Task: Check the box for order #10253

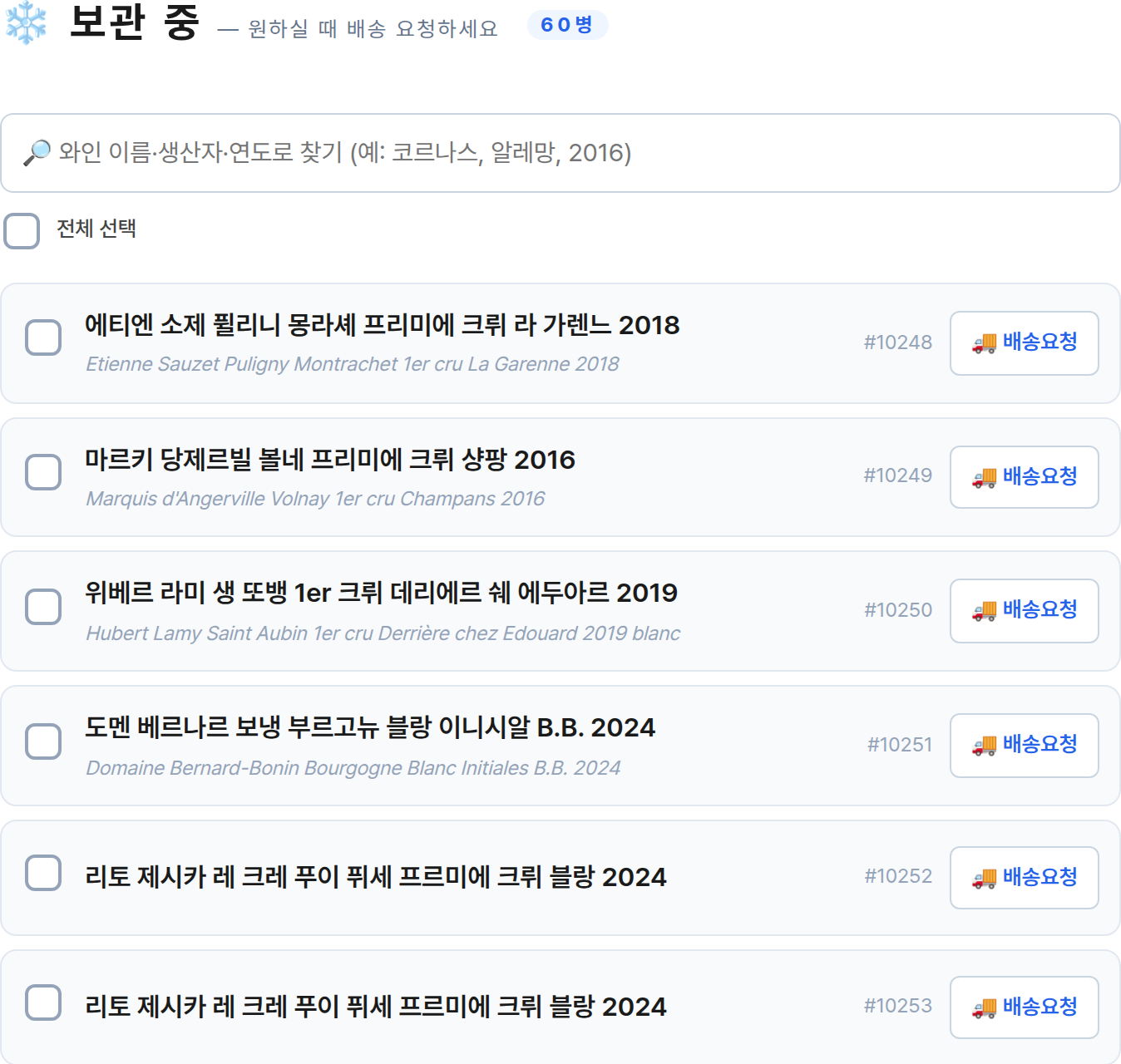Action: [43, 1002]
